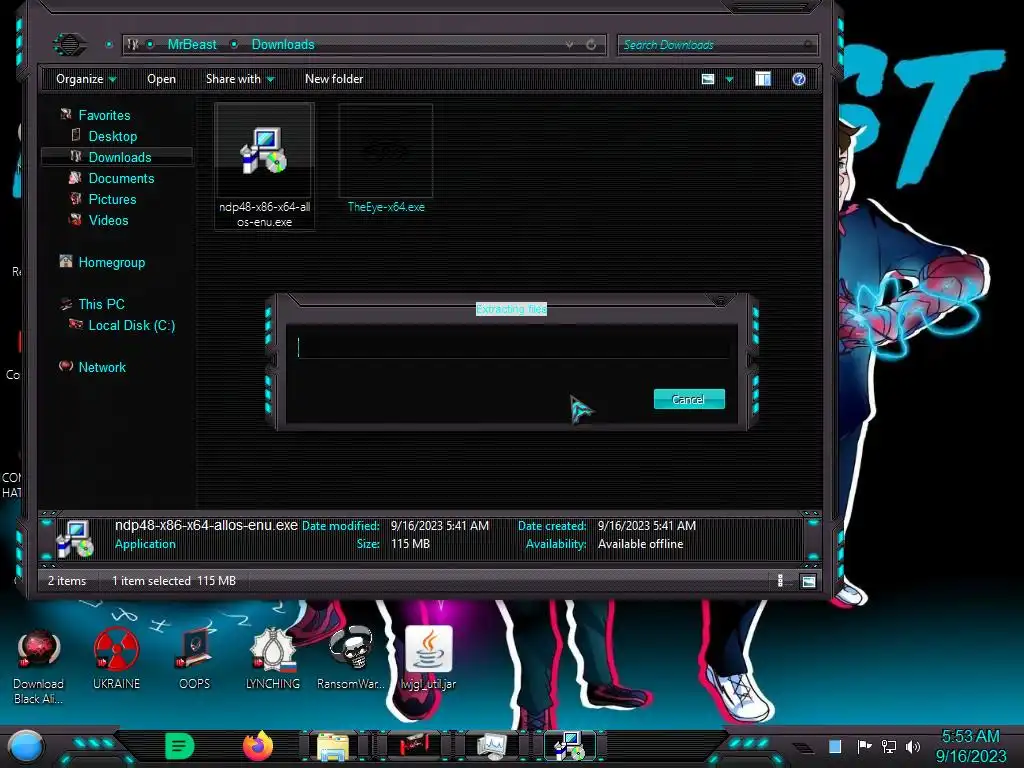Click Date modified value 9/16/2023 5:41 AM
Image resolution: width=1024 pixels, height=768 pixels.
tap(440, 526)
